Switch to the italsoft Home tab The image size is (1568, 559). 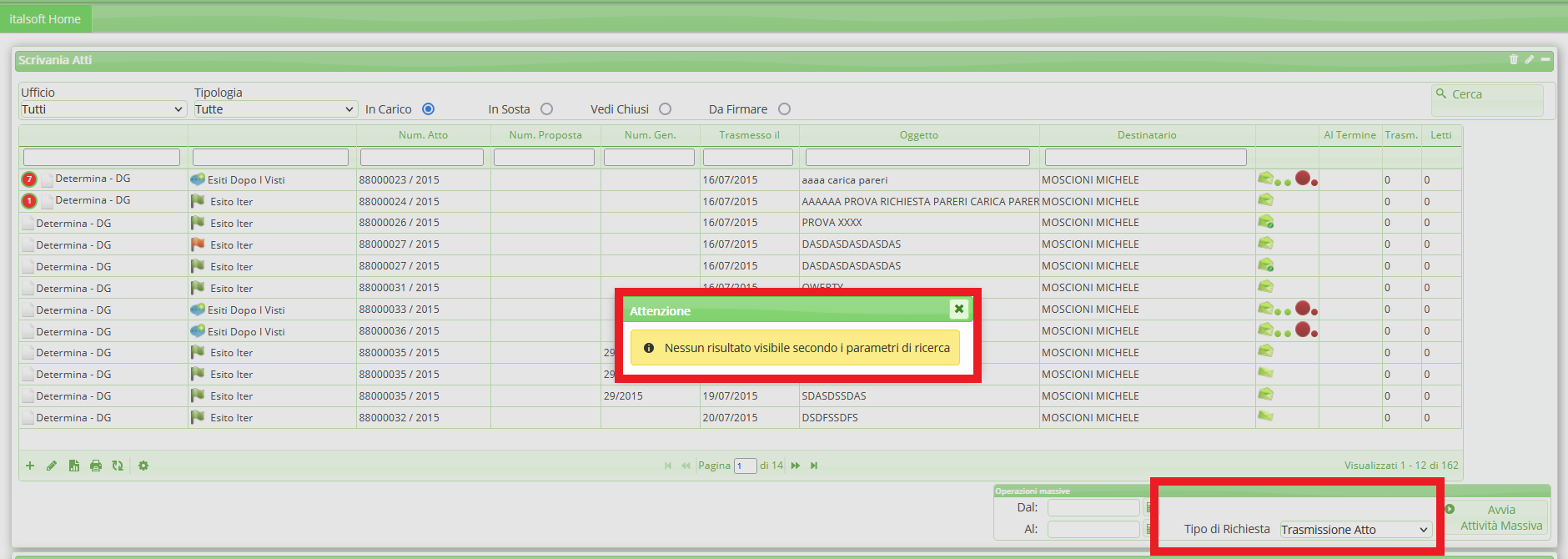pyautogui.click(x=45, y=19)
